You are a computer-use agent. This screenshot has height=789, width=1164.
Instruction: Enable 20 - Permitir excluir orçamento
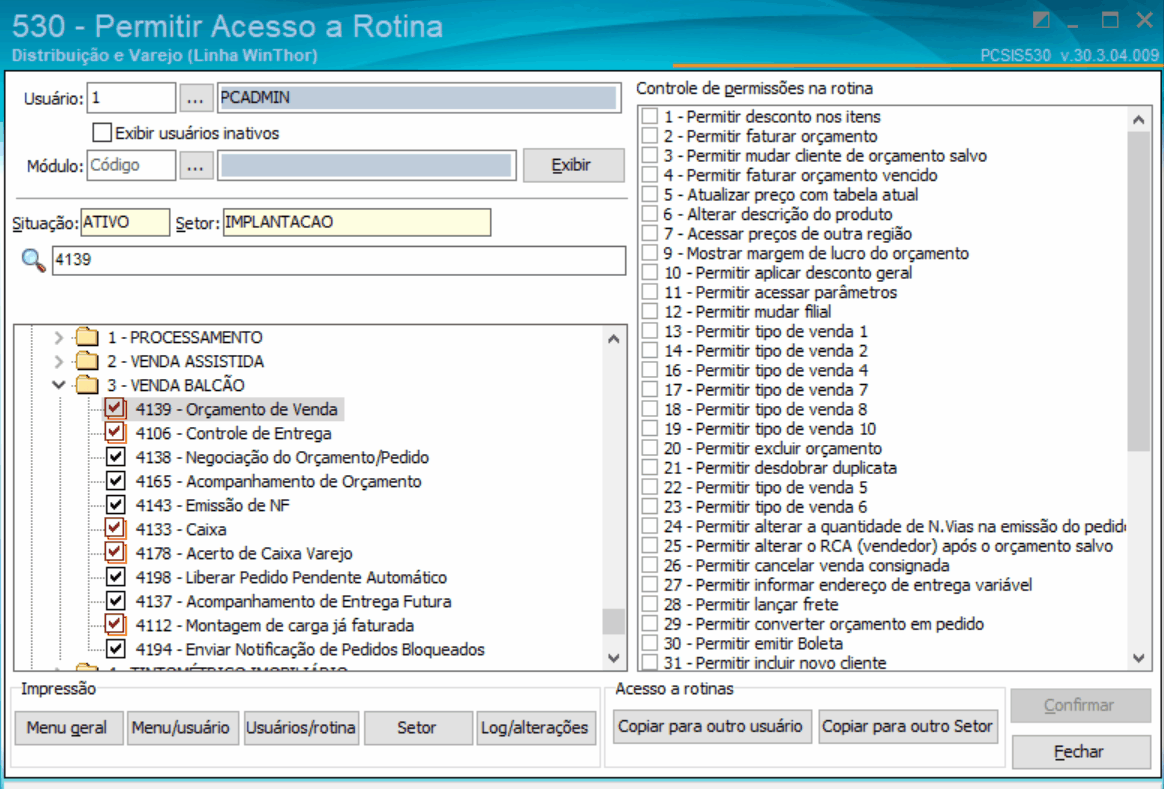coord(650,448)
